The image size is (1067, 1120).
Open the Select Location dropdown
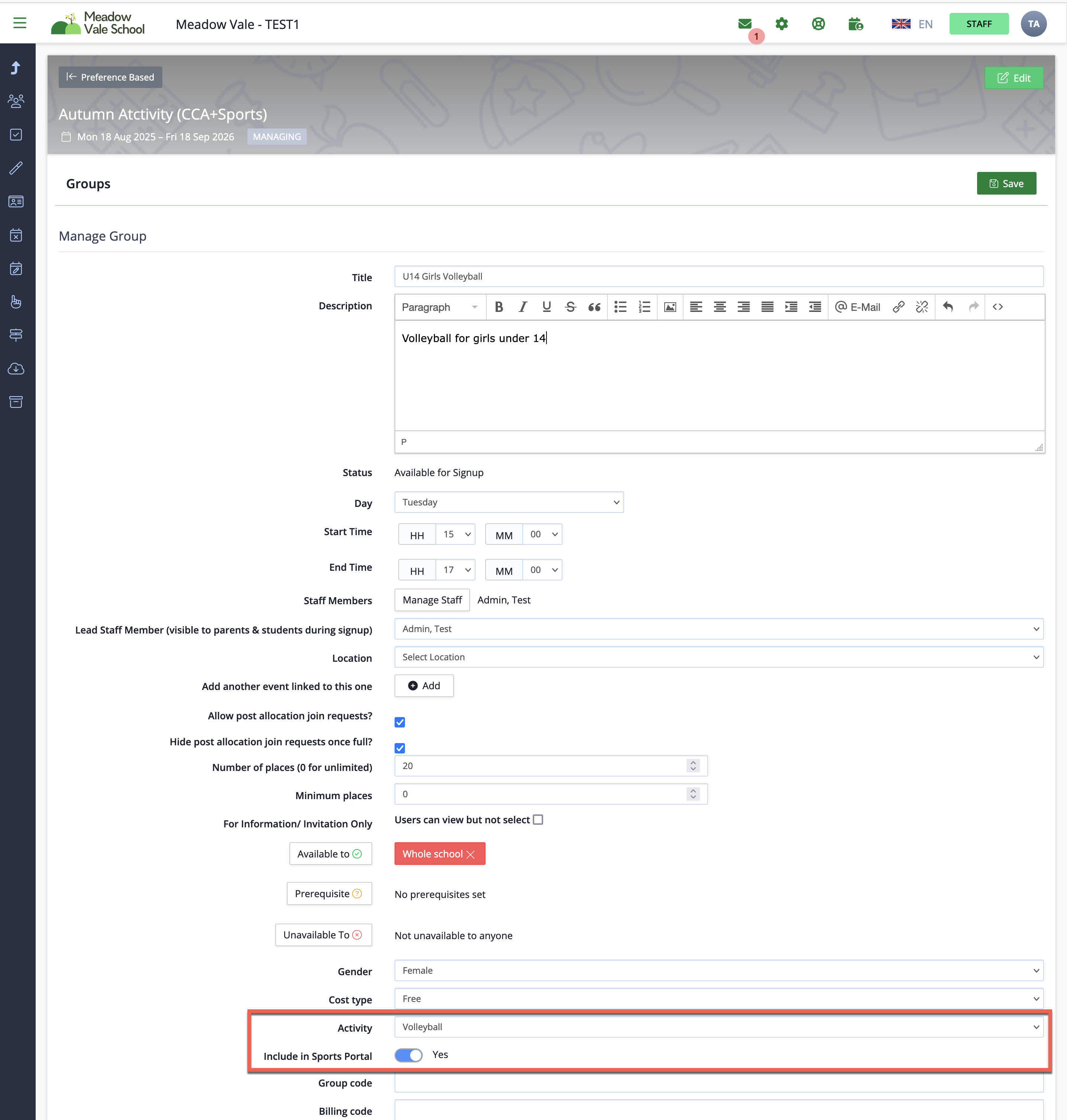pos(719,657)
